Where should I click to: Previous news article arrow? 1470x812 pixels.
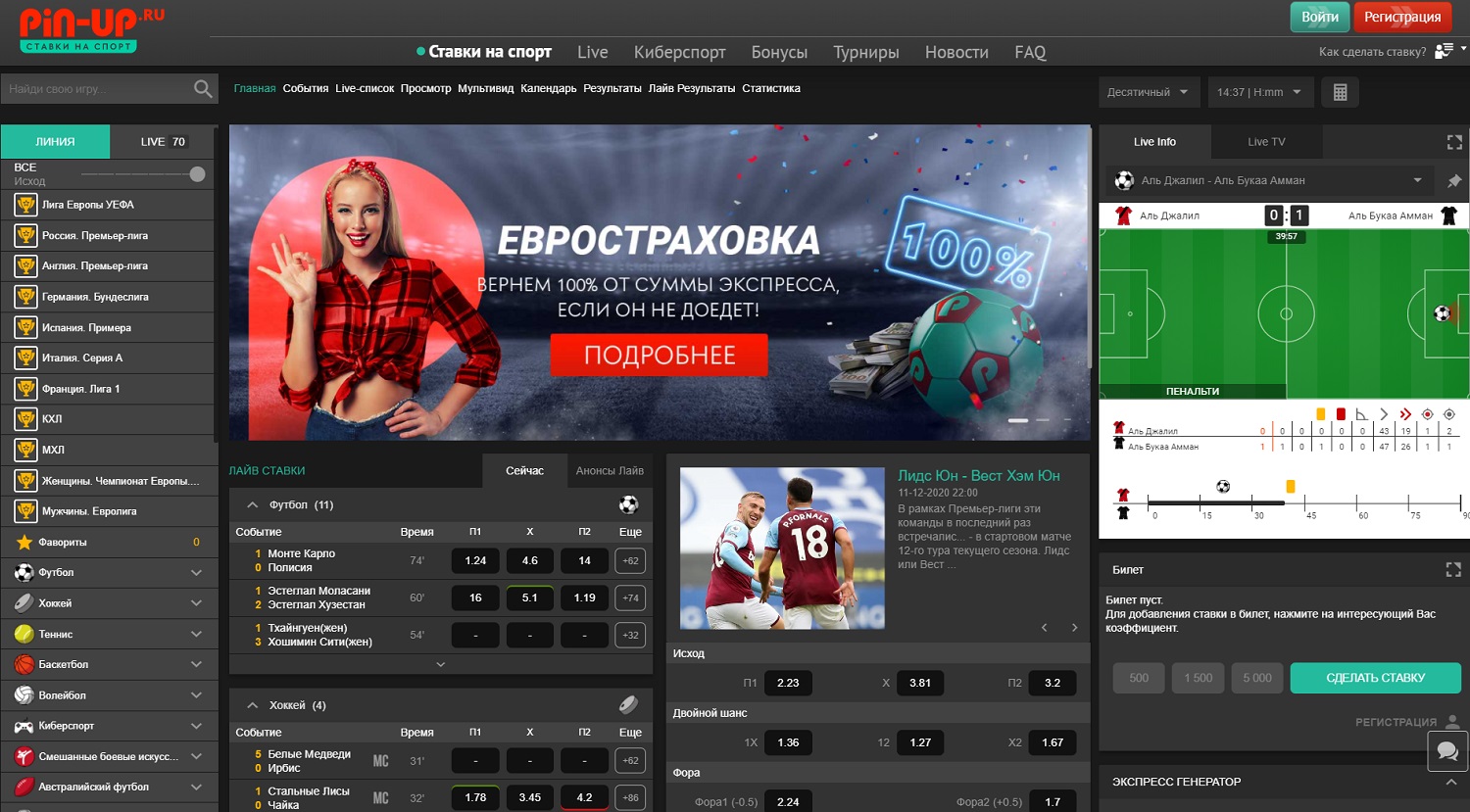1045,627
